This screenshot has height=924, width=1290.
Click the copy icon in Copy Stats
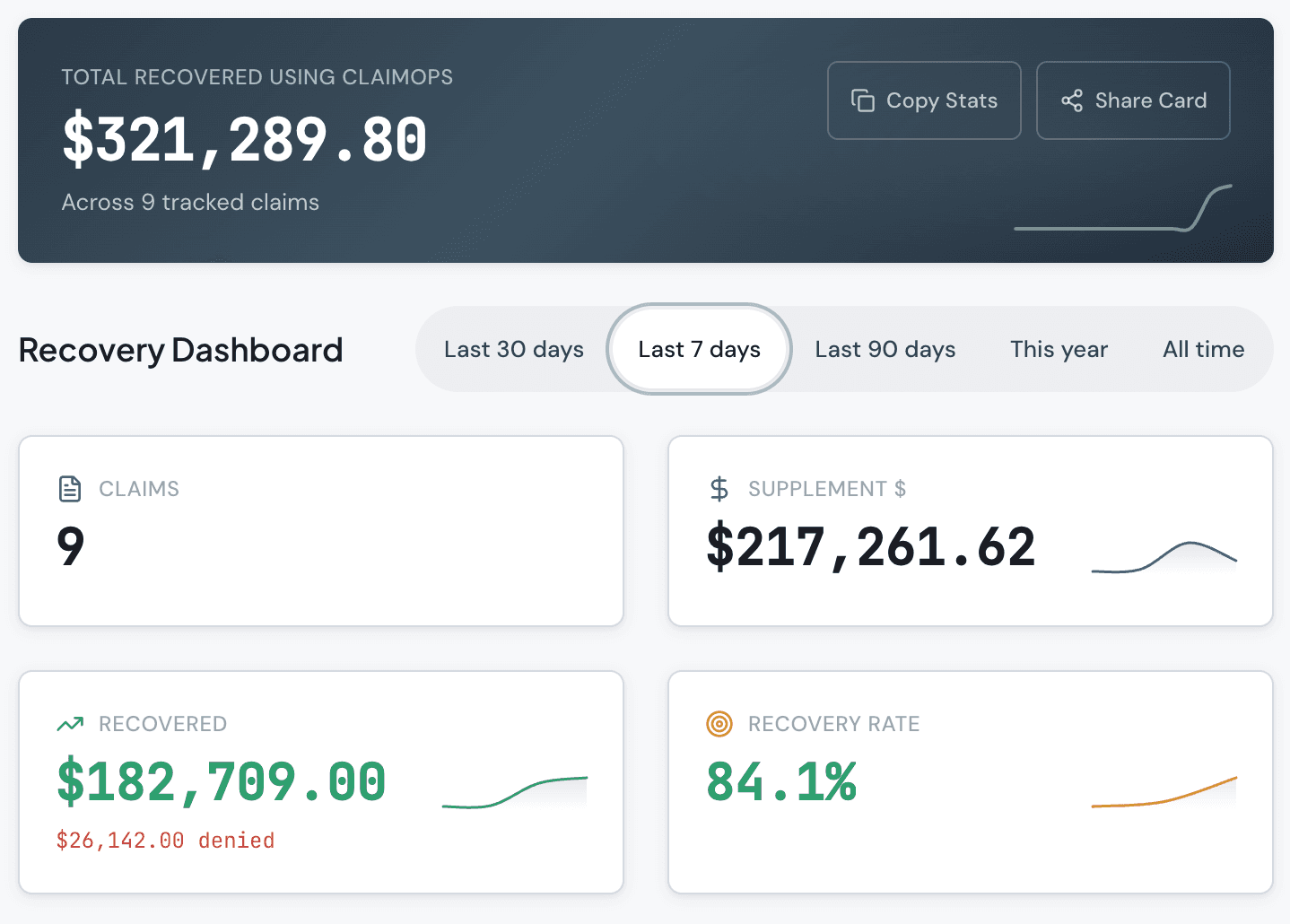[x=862, y=100]
